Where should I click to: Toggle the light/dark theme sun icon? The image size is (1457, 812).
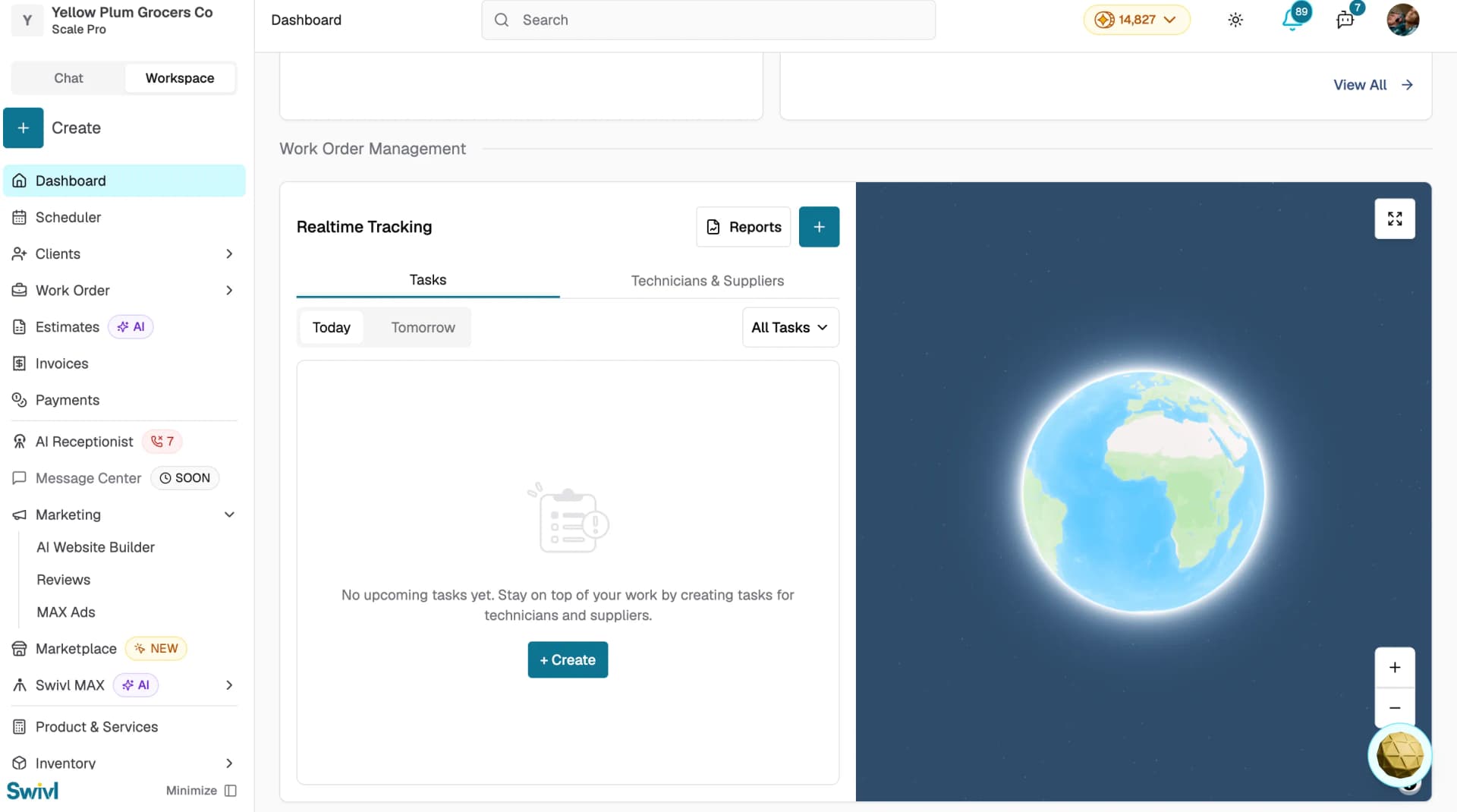tap(1235, 20)
